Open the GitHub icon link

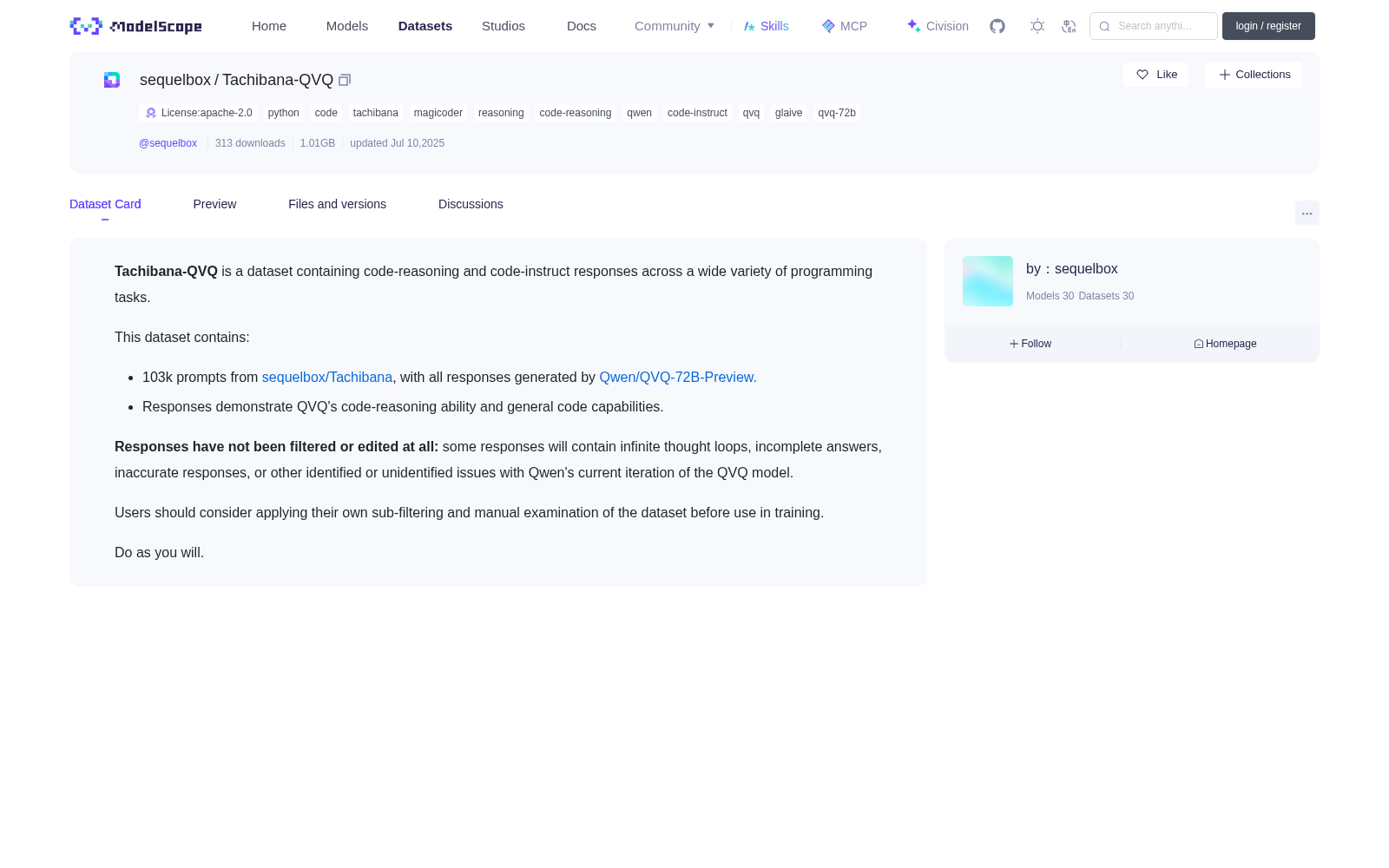(x=997, y=26)
